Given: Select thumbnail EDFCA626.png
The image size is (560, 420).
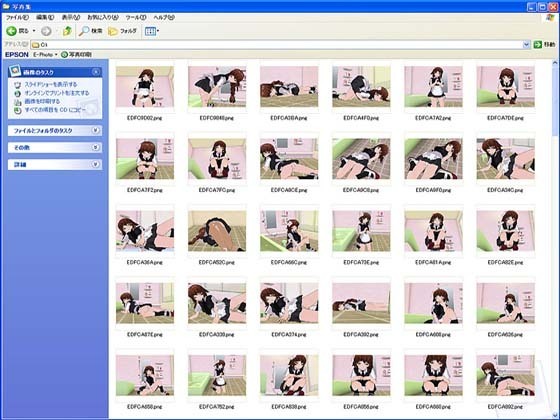Looking at the screenshot, I should pos(505,303).
